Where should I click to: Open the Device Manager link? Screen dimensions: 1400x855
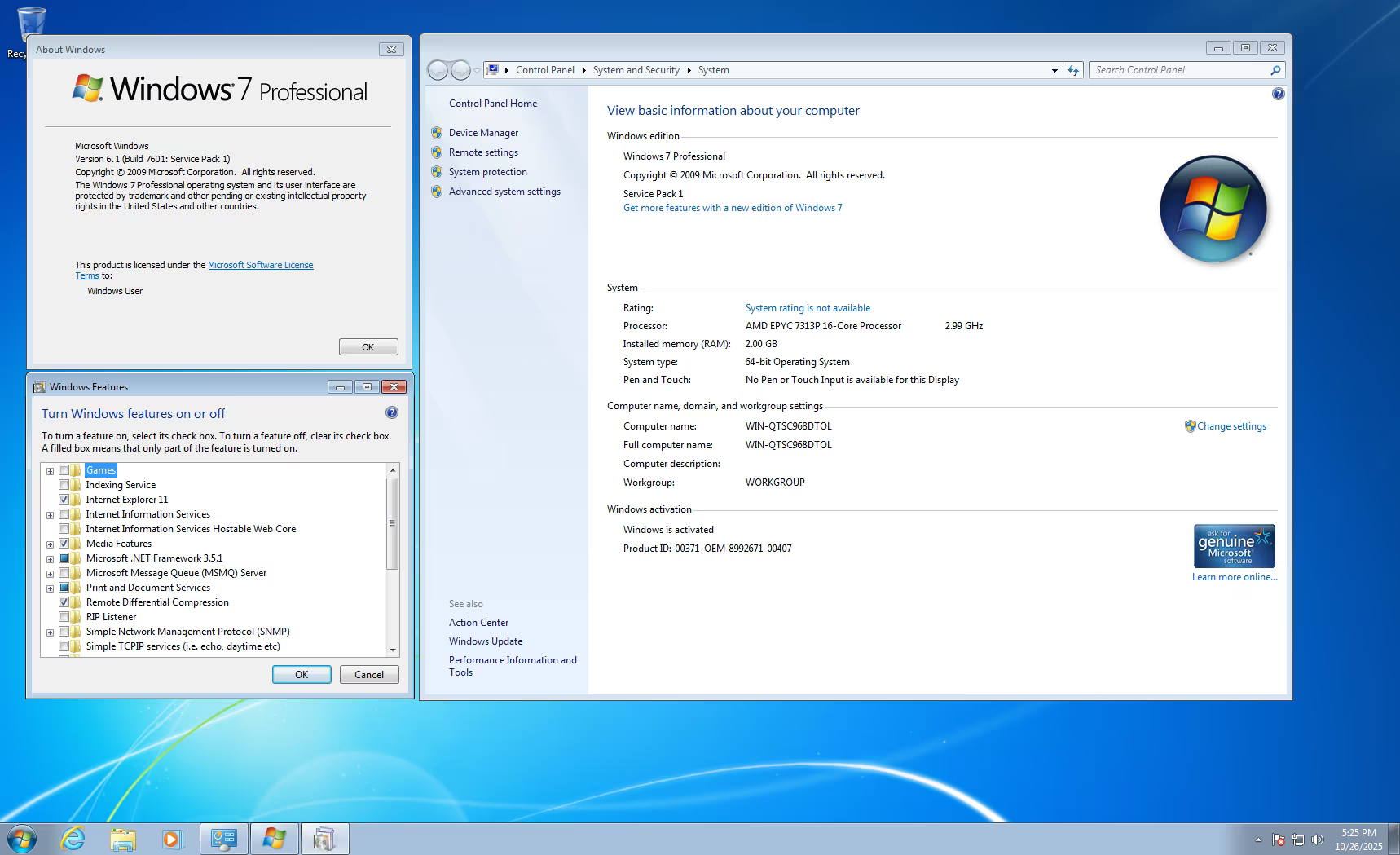[483, 133]
